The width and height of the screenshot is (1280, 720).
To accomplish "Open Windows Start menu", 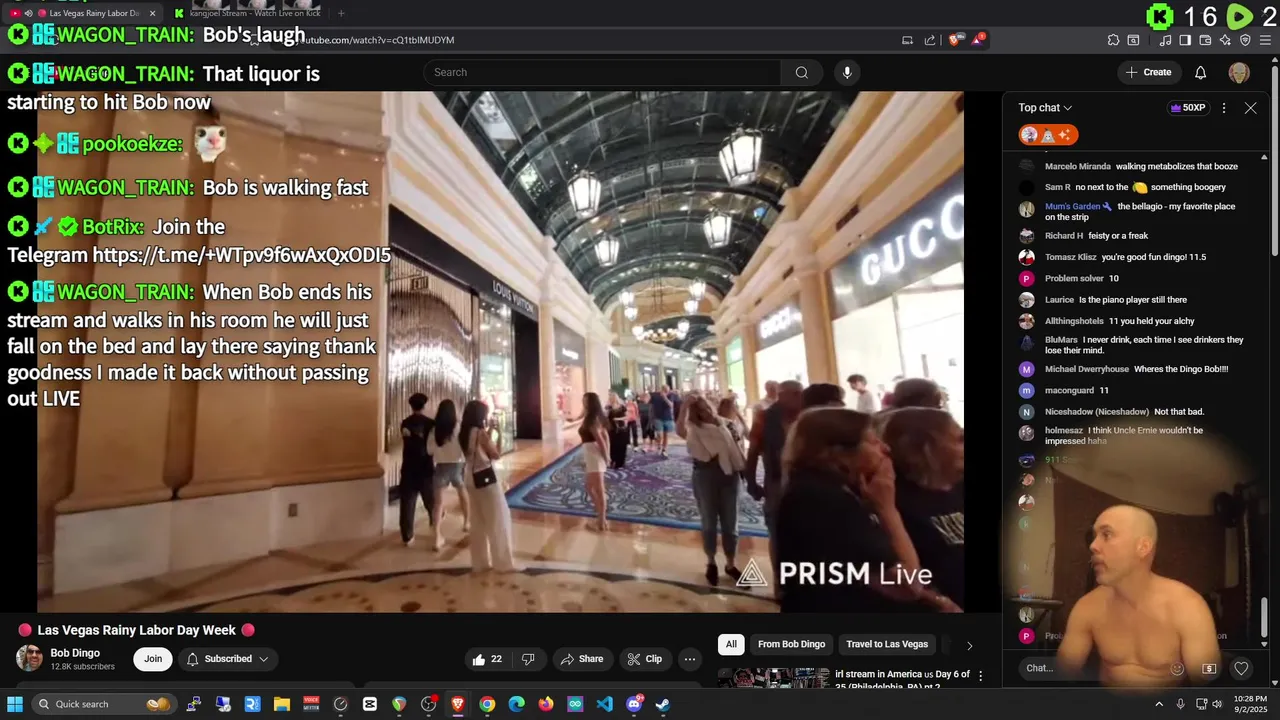I will point(15,704).
